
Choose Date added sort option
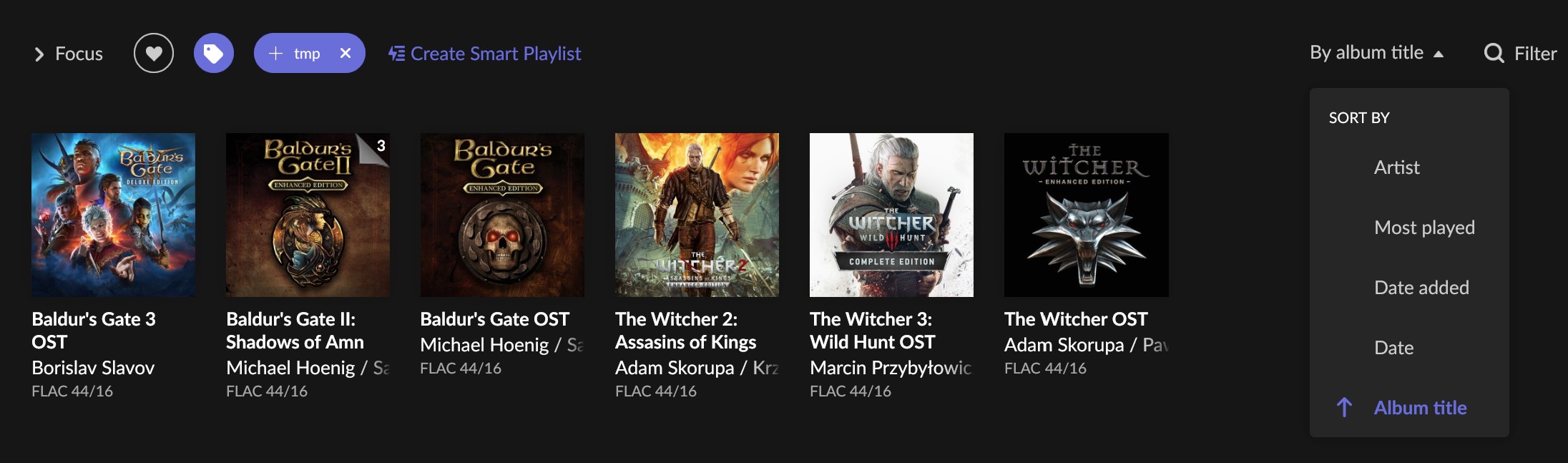[1421, 288]
